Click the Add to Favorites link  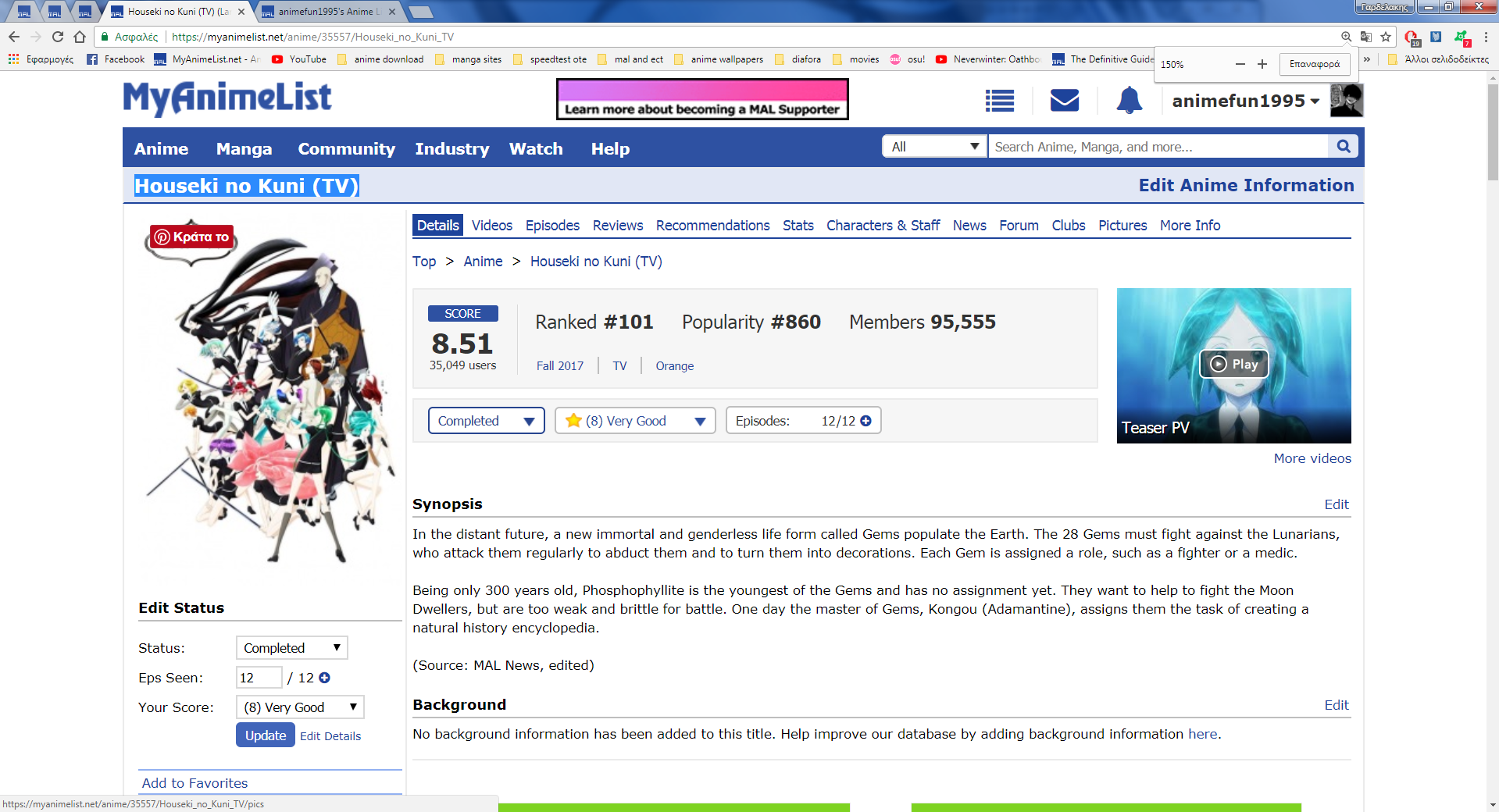click(x=195, y=783)
